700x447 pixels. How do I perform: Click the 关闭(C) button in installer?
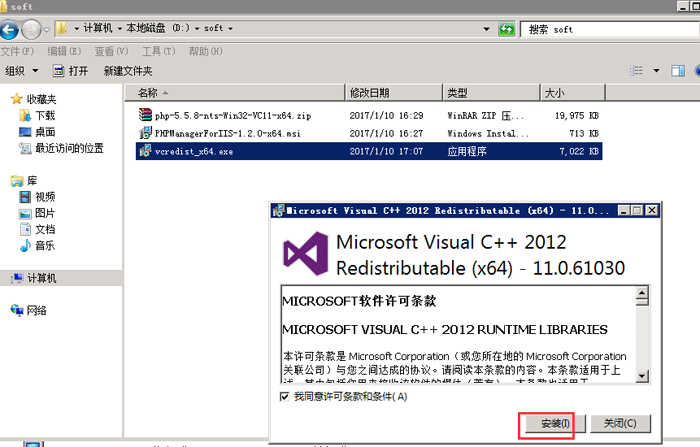coord(621,423)
